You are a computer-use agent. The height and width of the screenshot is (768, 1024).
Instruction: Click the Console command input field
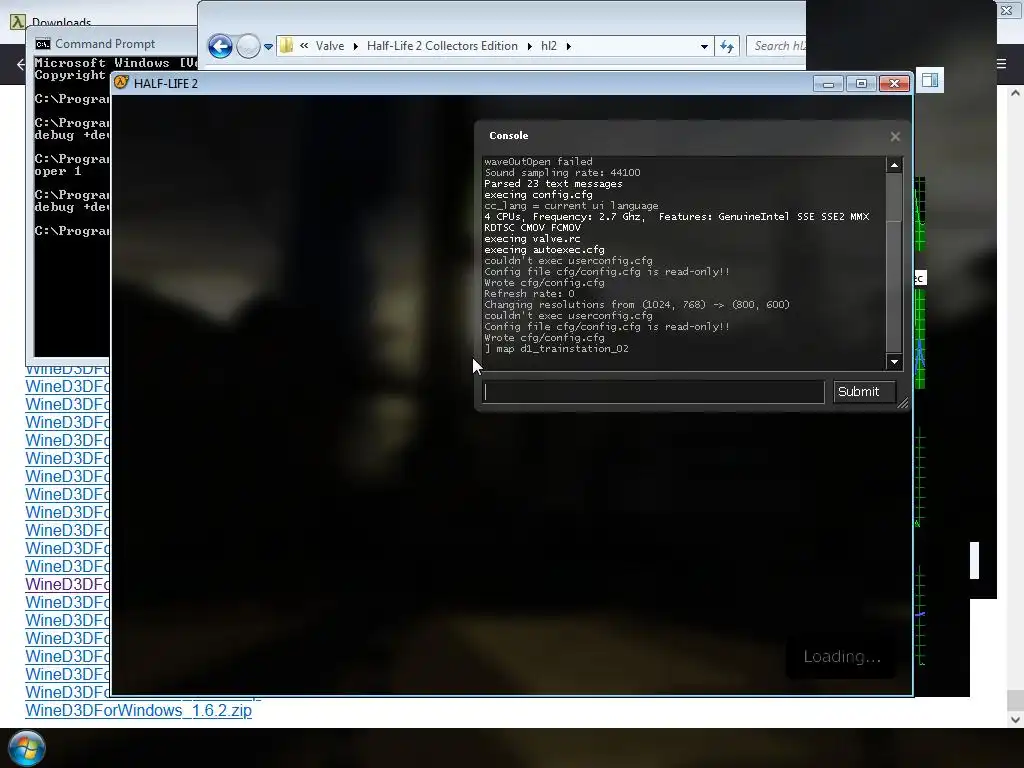pyautogui.click(x=654, y=392)
